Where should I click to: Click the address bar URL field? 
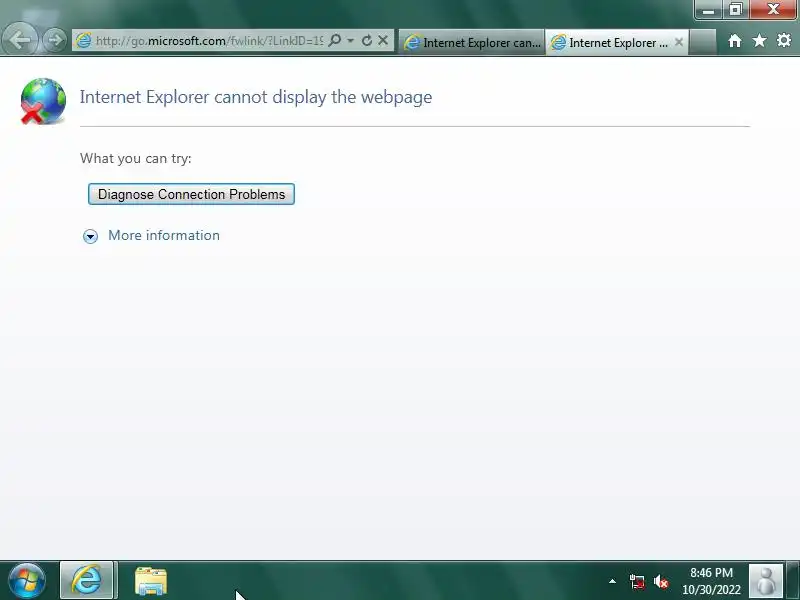(209, 40)
